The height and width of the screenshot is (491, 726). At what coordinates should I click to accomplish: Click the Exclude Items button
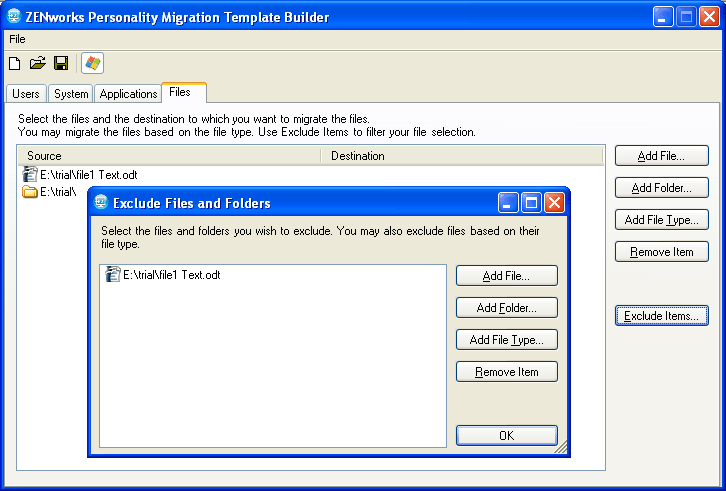(662, 315)
